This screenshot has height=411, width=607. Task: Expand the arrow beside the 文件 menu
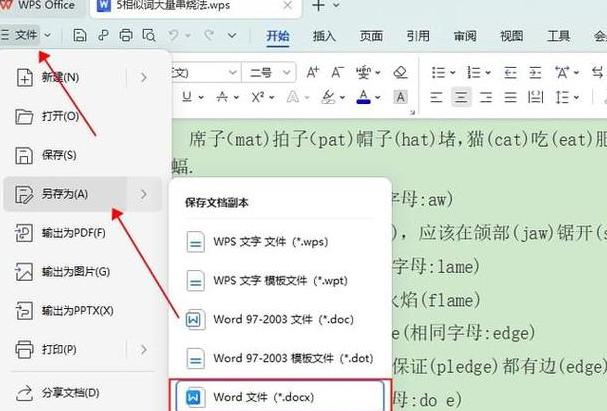(48, 35)
